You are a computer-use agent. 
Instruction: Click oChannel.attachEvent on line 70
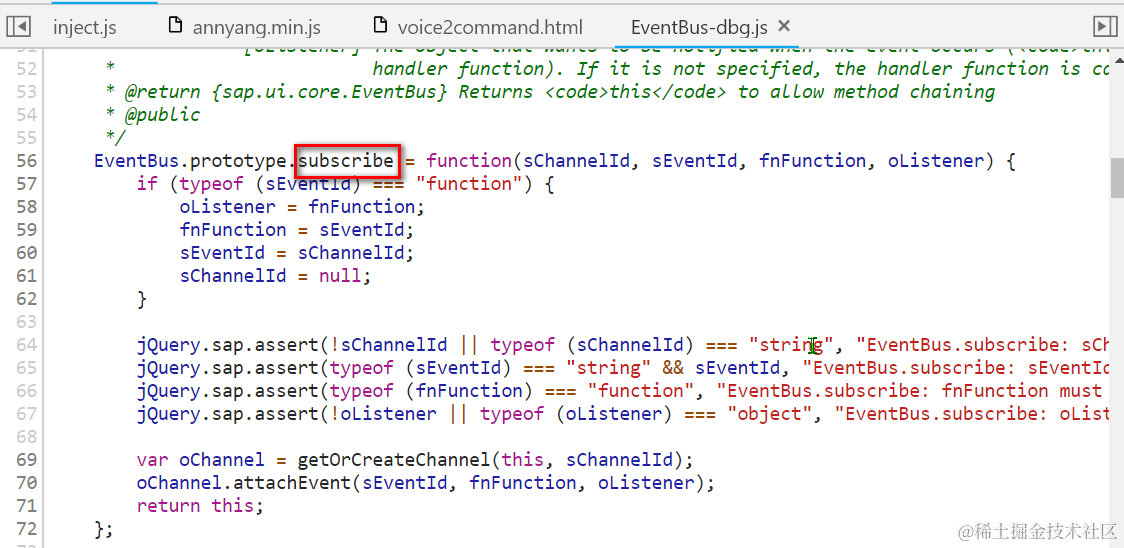(x=244, y=482)
